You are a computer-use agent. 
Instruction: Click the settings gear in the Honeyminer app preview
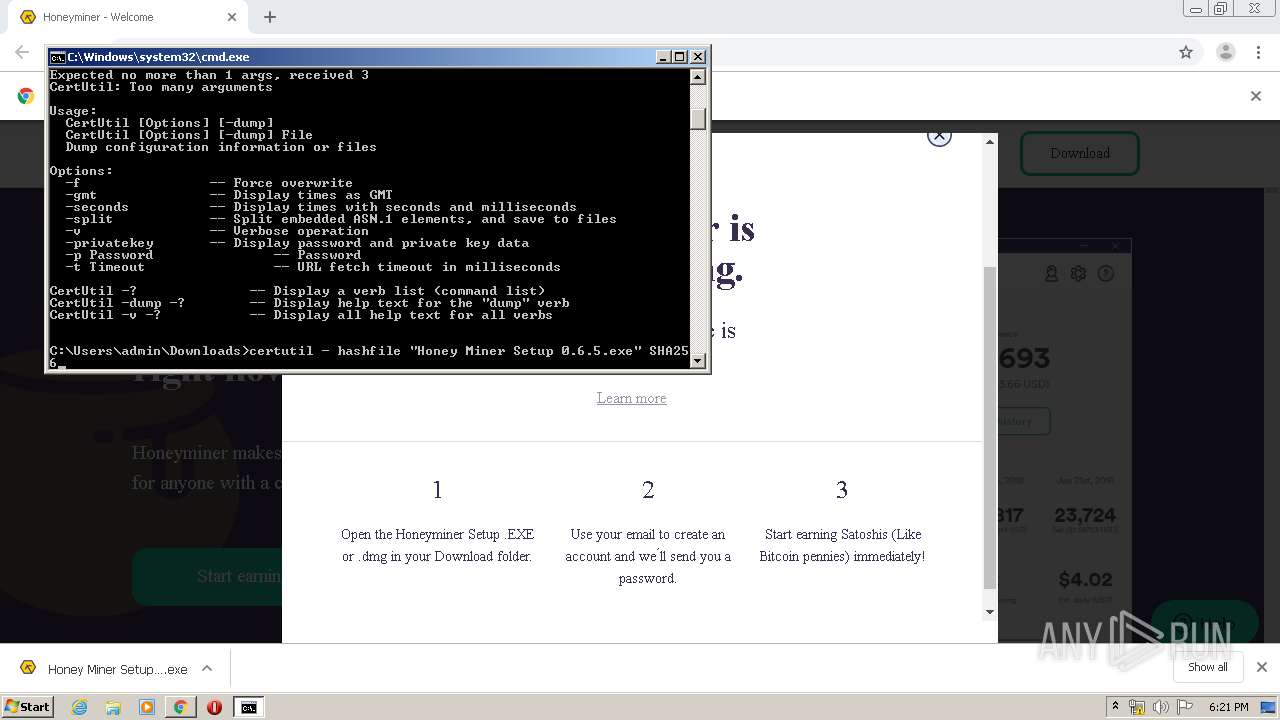1078,273
